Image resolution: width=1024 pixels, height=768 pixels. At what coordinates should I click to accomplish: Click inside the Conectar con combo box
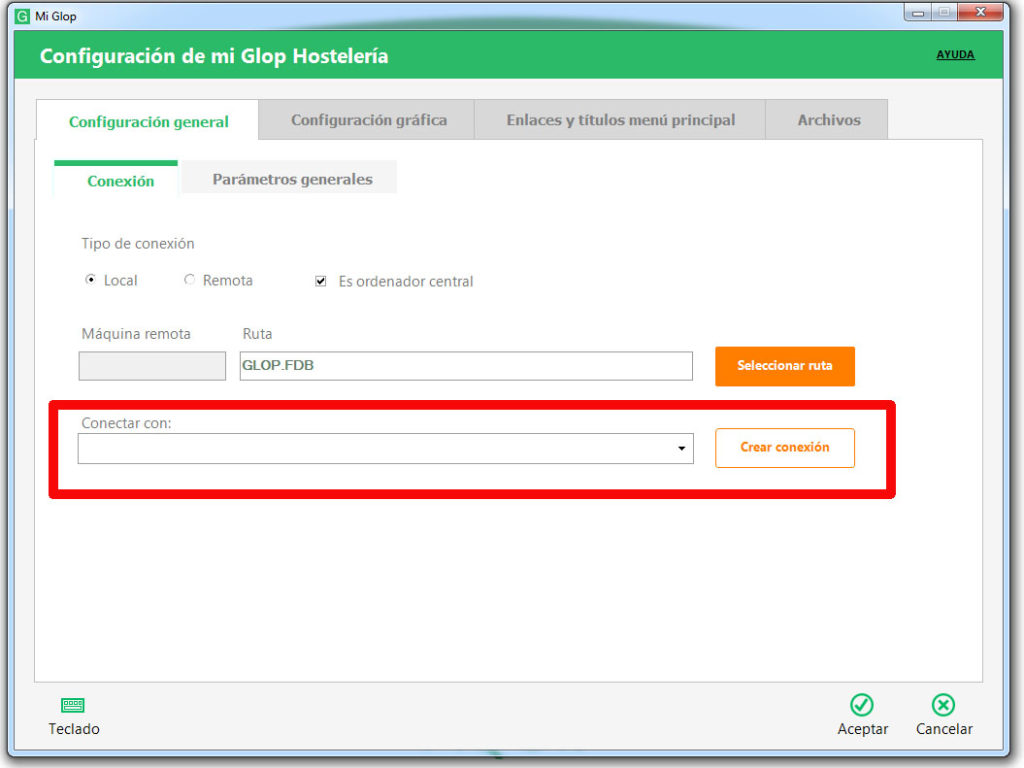pyautogui.click(x=385, y=448)
